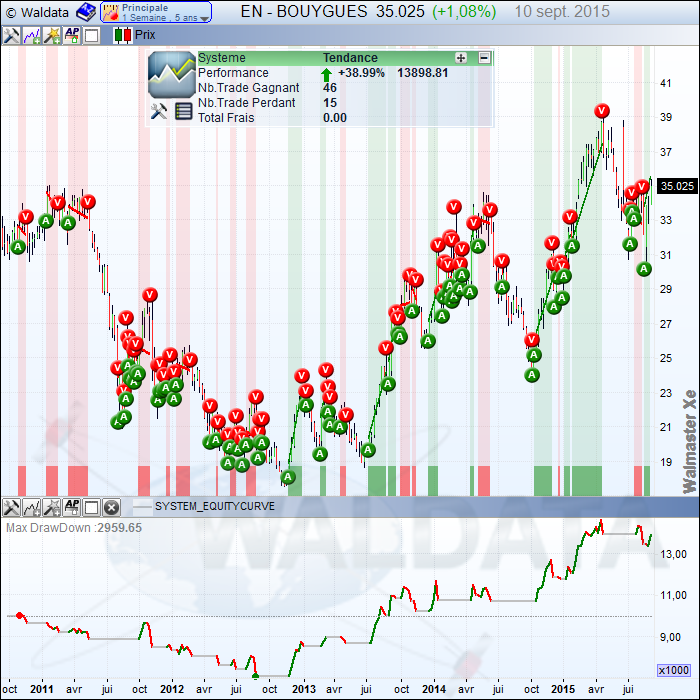The height and width of the screenshot is (700, 700).
Task: Click the 13,00 equity axis label
Action: point(674,554)
